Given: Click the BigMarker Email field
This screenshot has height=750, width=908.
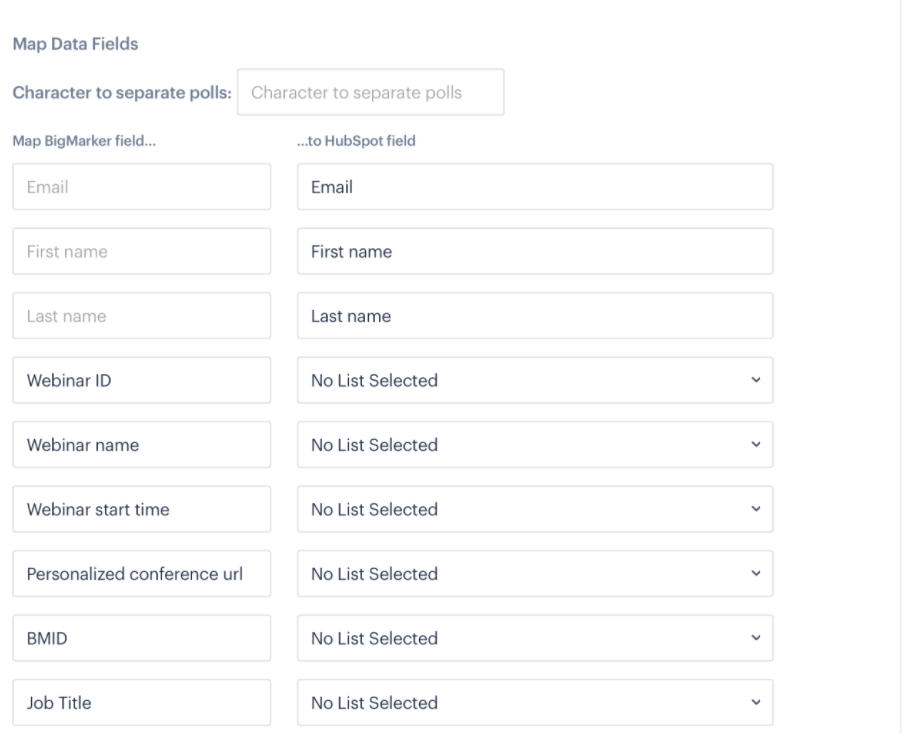Looking at the screenshot, I should pos(141,187).
